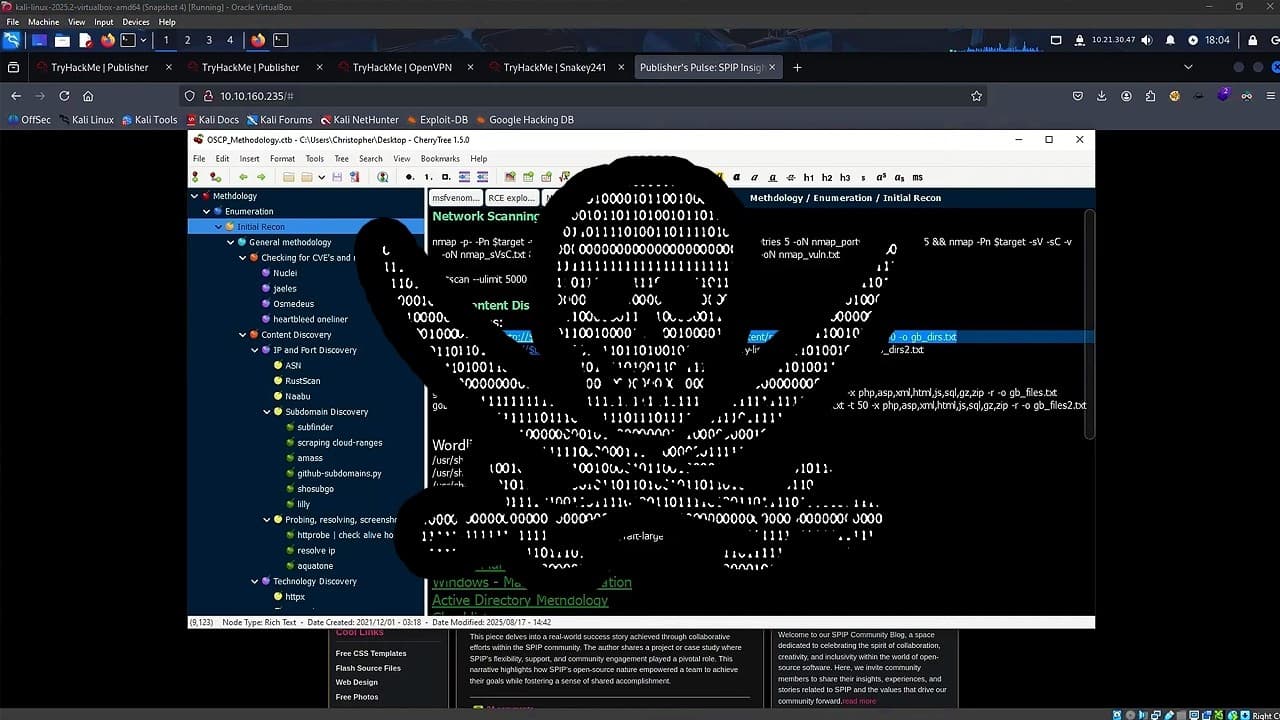Expand the Technology Discovery branch

(x=255, y=581)
